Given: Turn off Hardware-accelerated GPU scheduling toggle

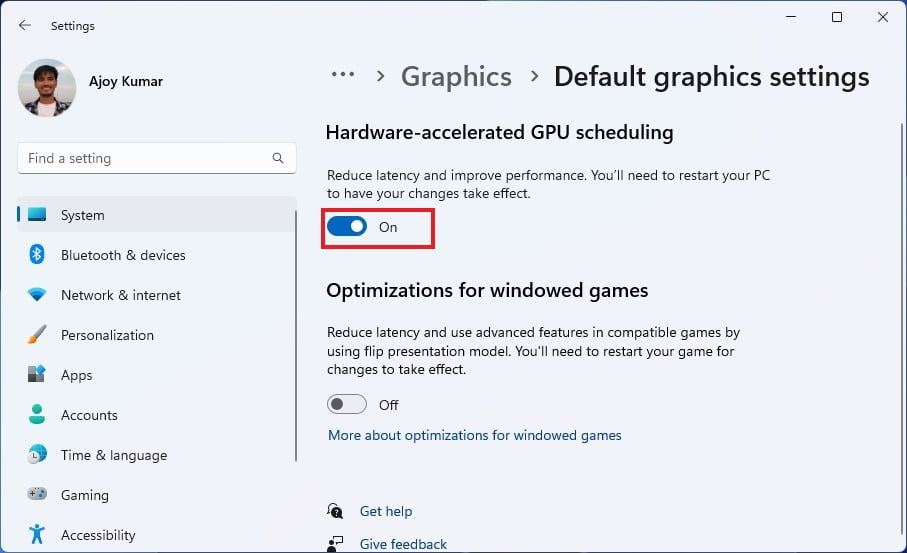Looking at the screenshot, I should pos(347,226).
